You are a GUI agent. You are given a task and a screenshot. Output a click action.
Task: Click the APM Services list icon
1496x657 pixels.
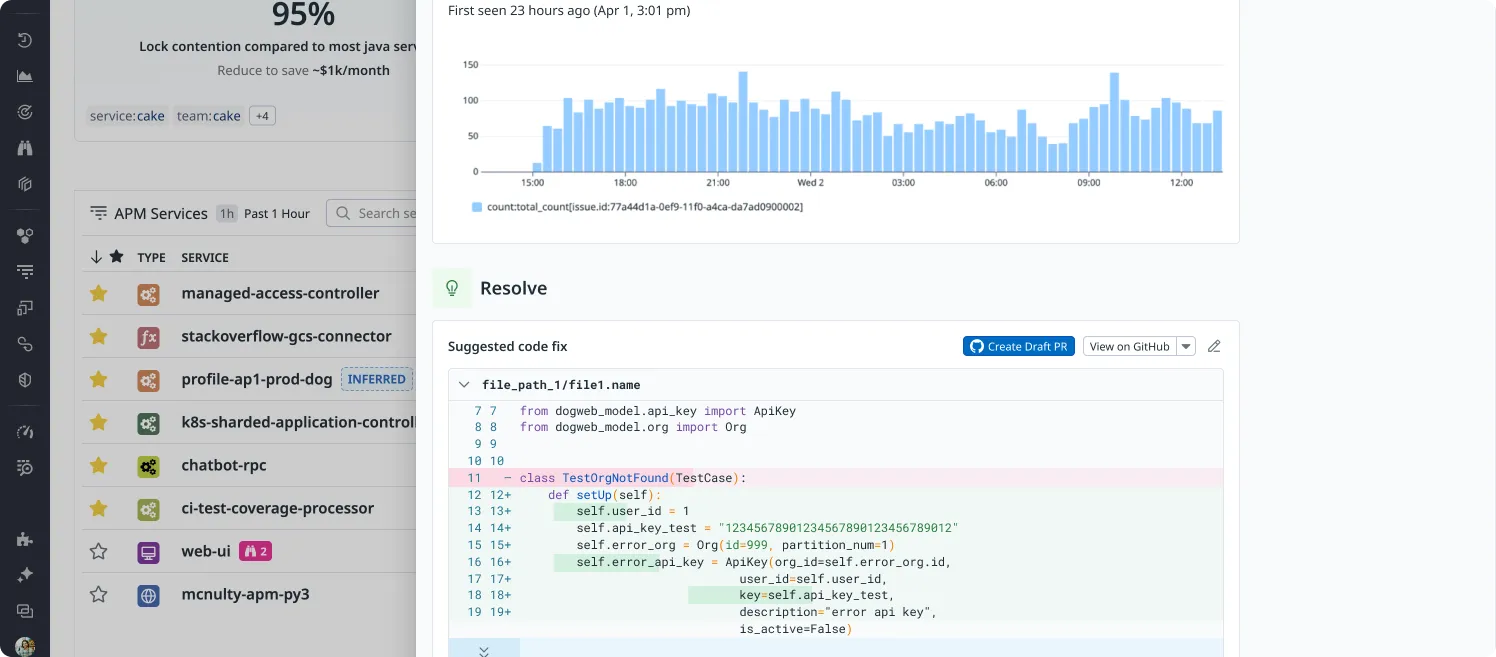coord(98,213)
